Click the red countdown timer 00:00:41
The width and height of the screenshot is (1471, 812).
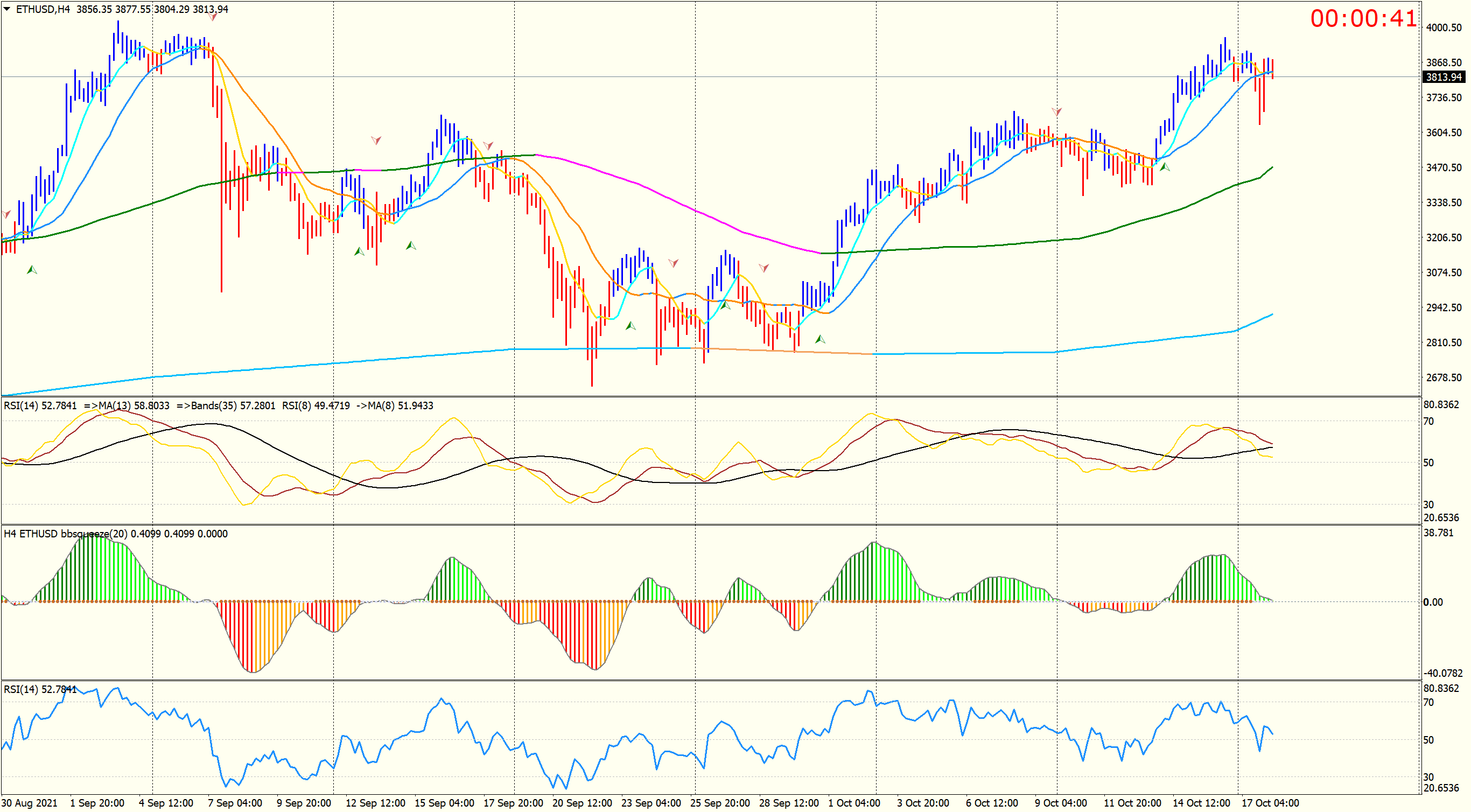[1363, 19]
